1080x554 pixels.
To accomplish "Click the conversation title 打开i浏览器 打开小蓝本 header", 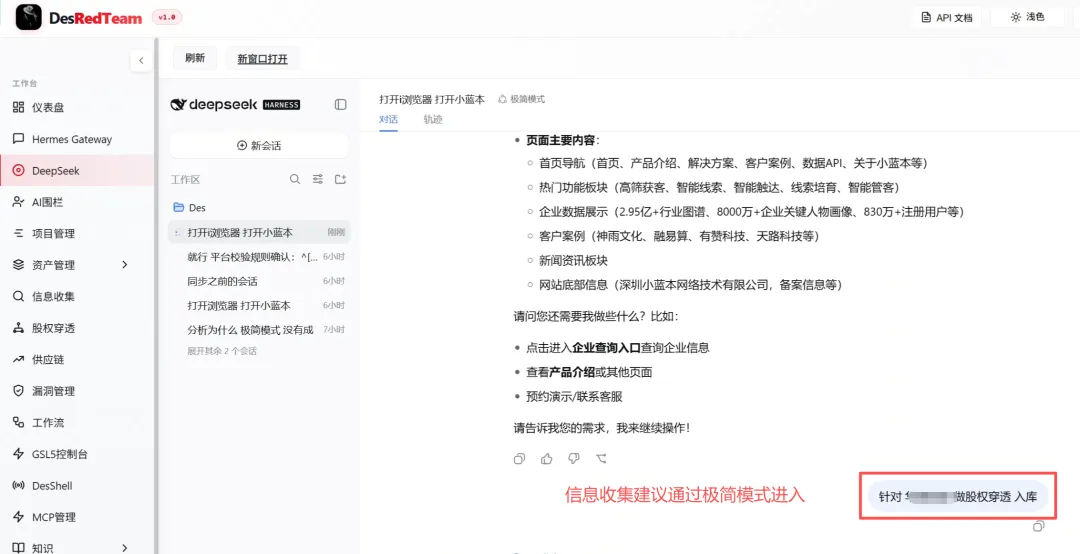I will (432, 99).
